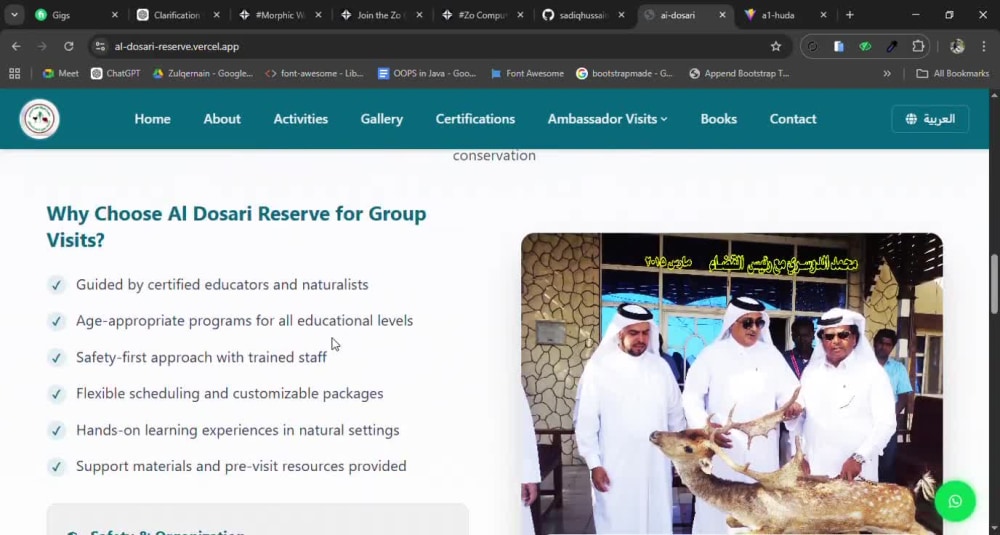This screenshot has width=1000, height=535.
Task: Close the Clarification tab
Action: [216, 15]
